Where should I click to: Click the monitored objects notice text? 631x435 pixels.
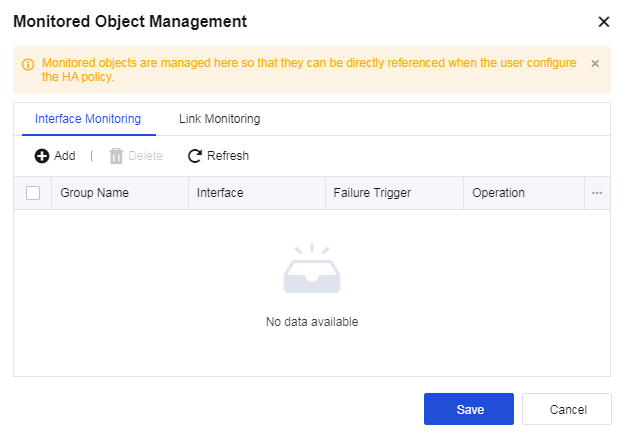pos(308,70)
